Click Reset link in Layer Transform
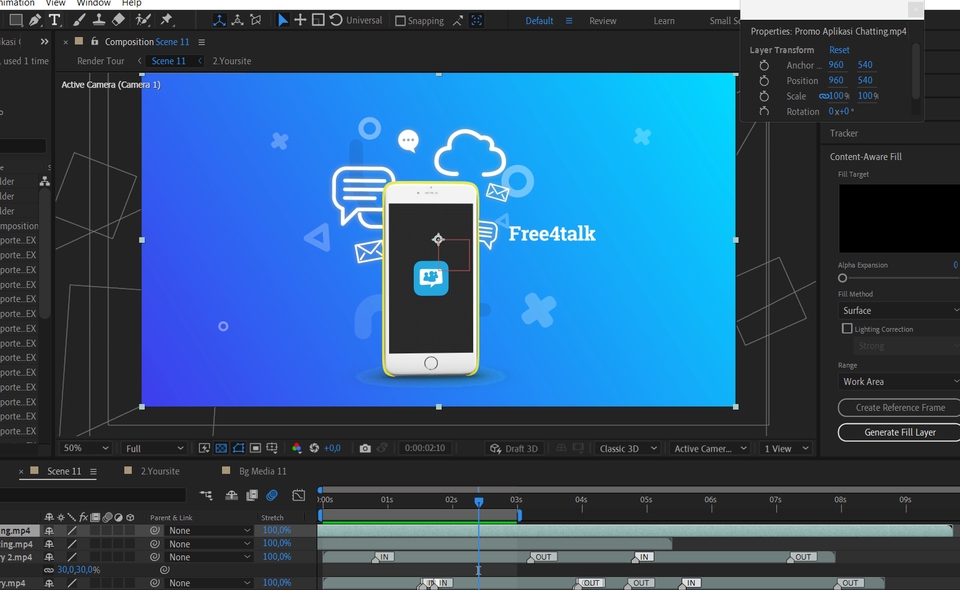 (839, 50)
